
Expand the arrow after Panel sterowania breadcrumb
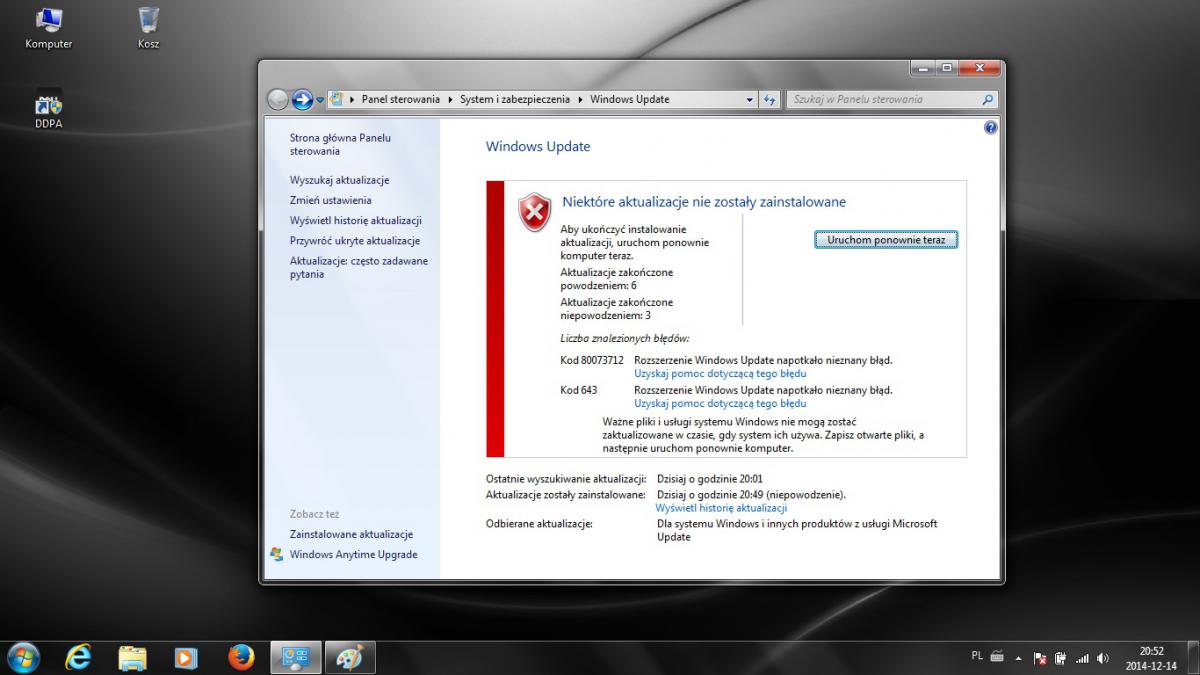tap(450, 100)
